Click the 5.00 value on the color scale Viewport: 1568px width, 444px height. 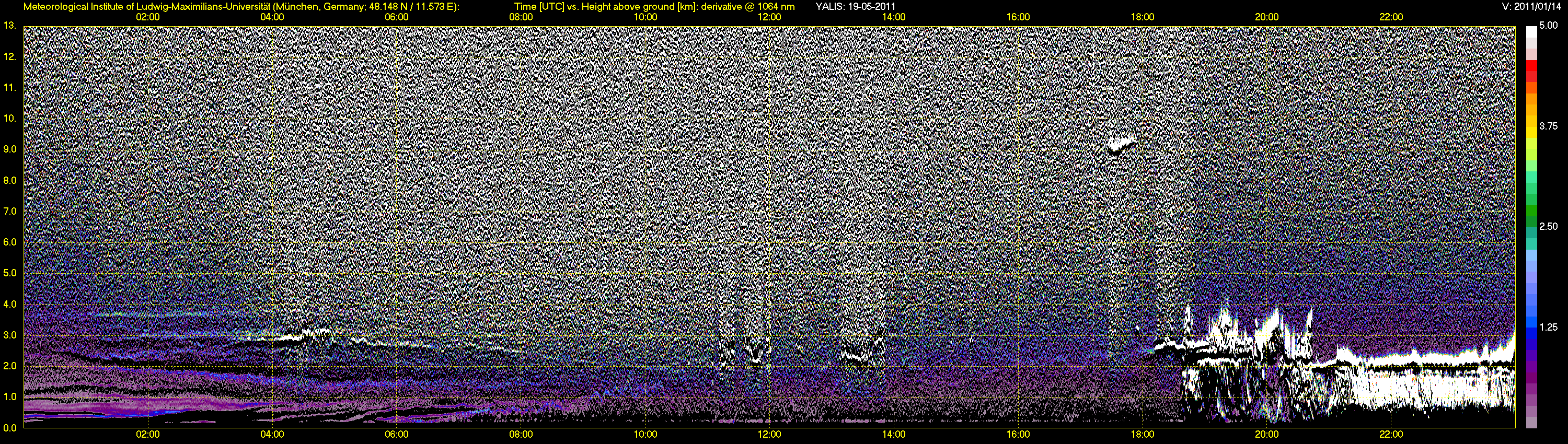[1549, 26]
